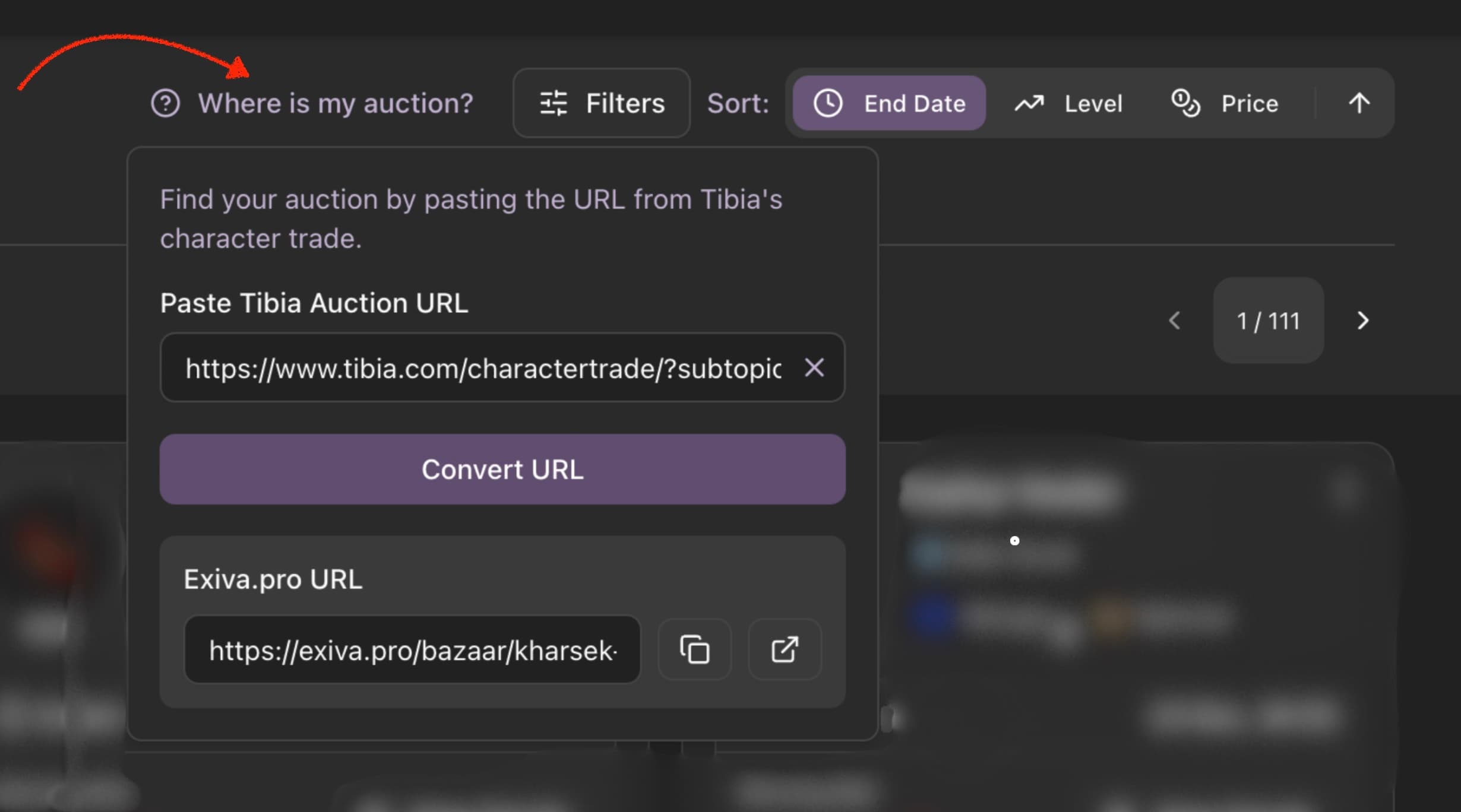Go to the next page chevron
This screenshot has height=812, width=1461.
pos(1363,321)
